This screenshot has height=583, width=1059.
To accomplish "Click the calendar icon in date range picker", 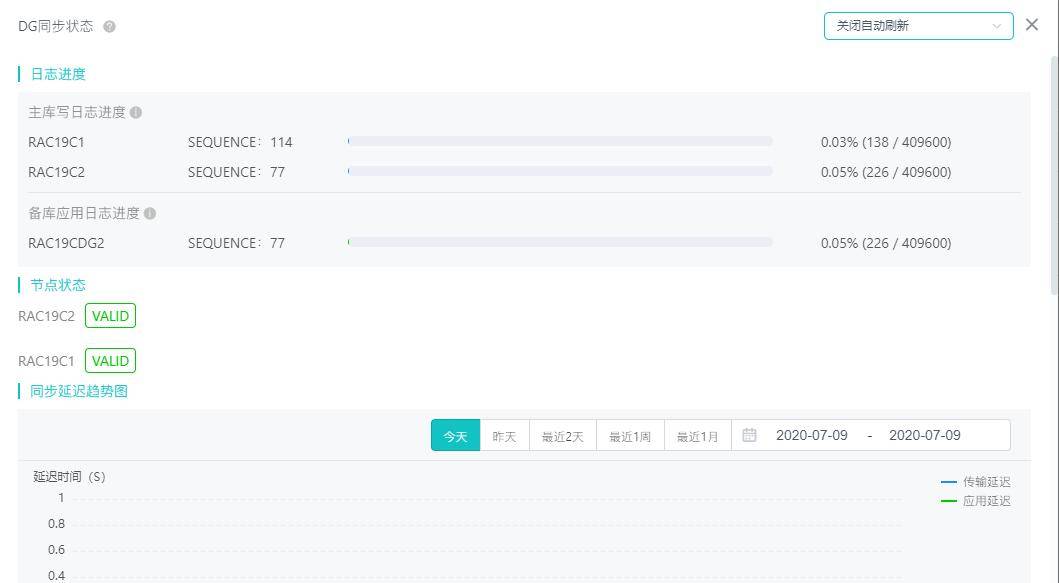I will (x=750, y=435).
